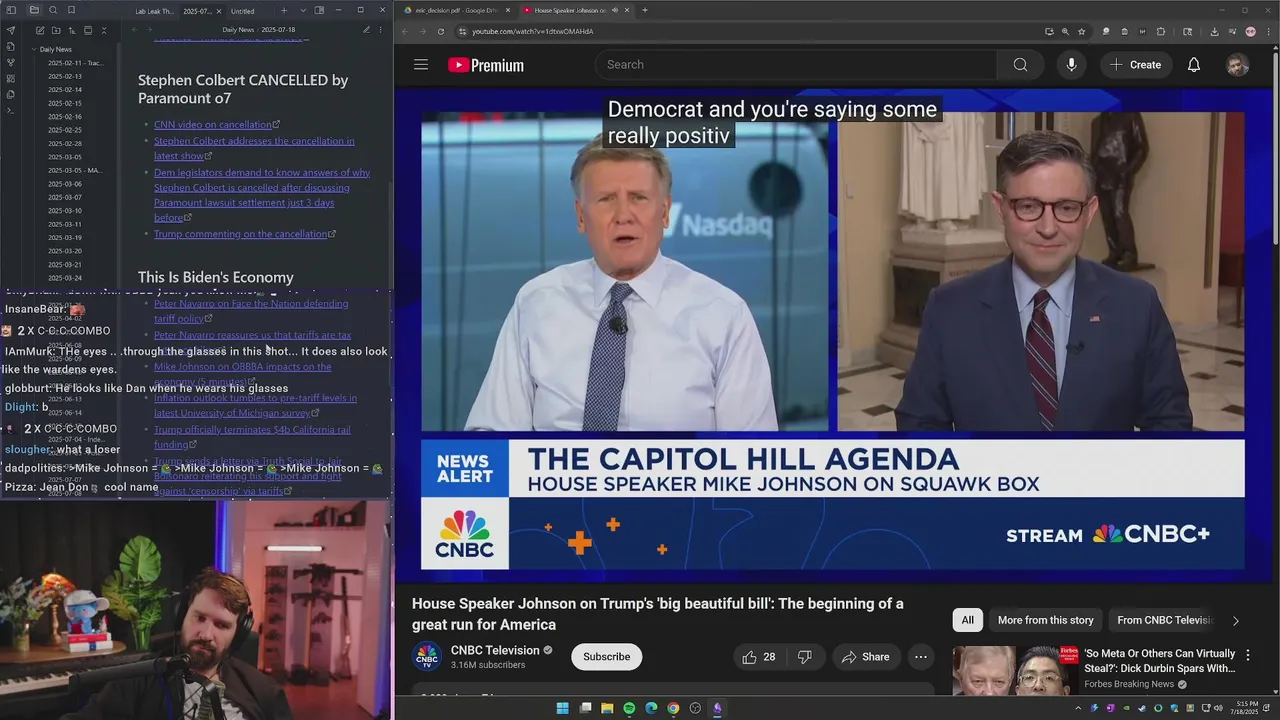Close the House Speaker Johnson browser tab

627,10
